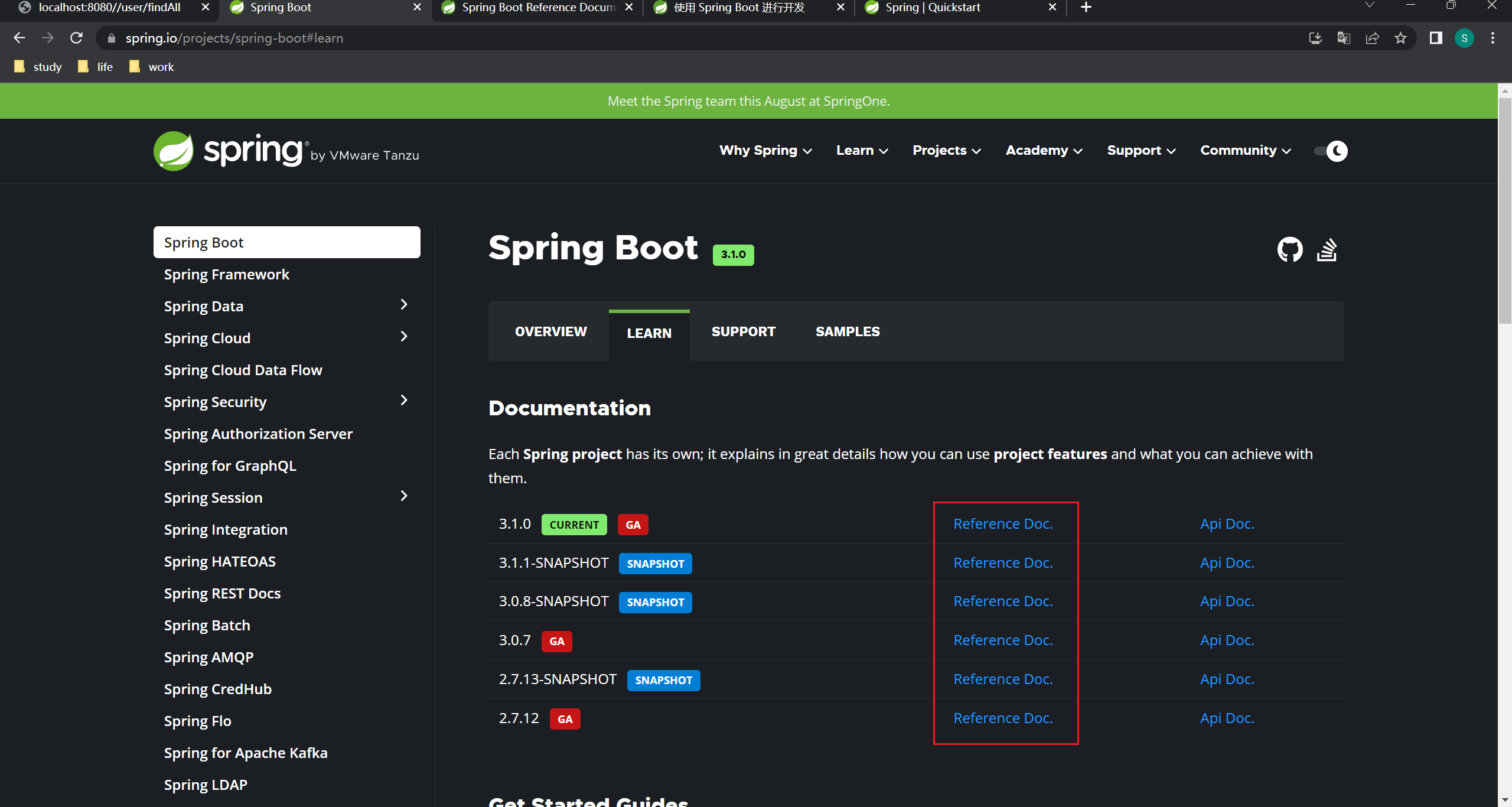1512x807 pixels.
Task: Open the life bookmarks folder
Action: [95, 67]
